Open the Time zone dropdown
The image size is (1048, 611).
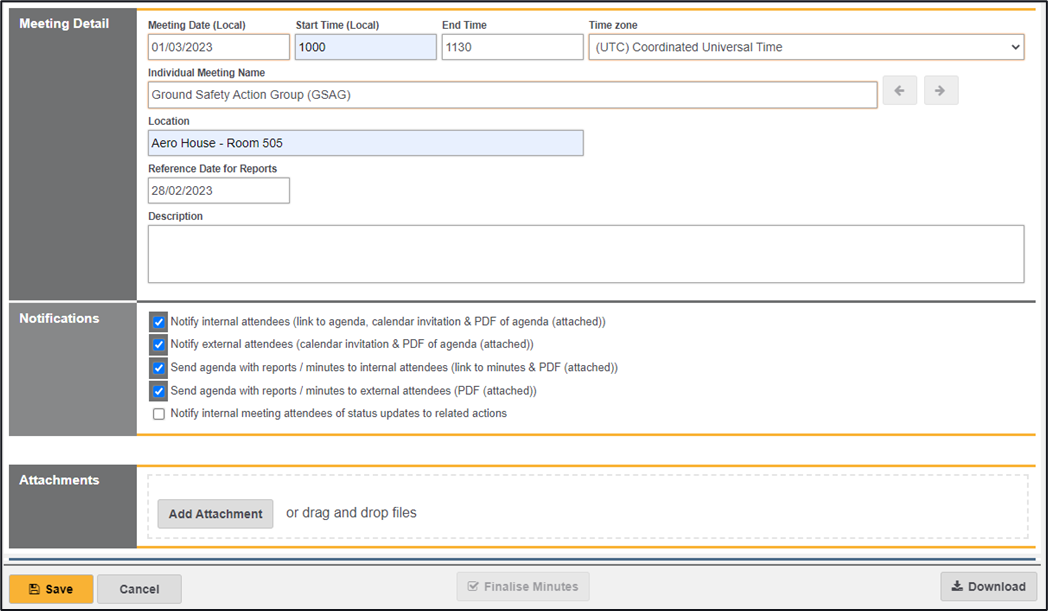click(x=806, y=47)
